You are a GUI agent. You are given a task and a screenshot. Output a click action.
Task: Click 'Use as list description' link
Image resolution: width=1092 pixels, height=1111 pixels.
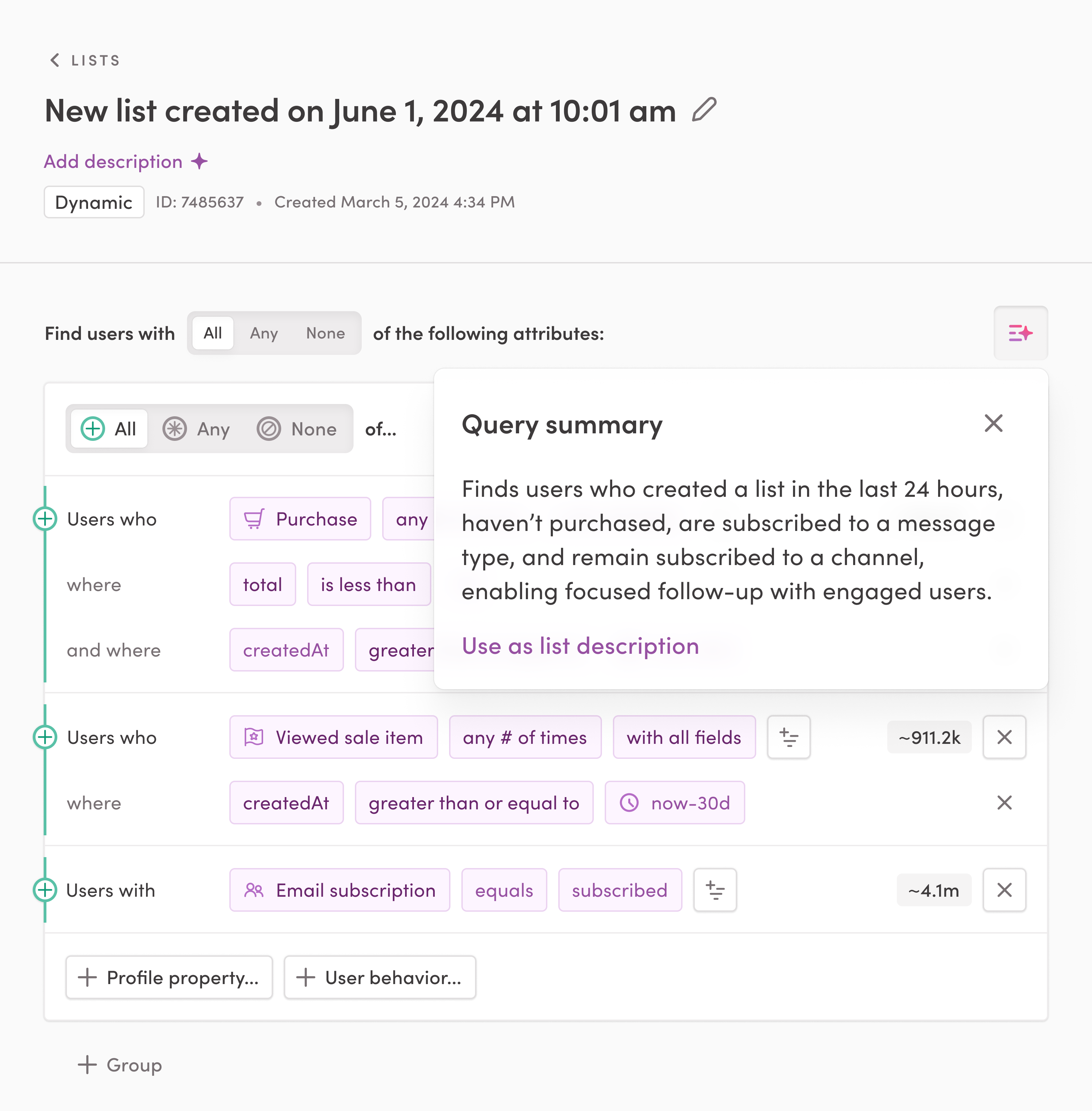coord(580,646)
